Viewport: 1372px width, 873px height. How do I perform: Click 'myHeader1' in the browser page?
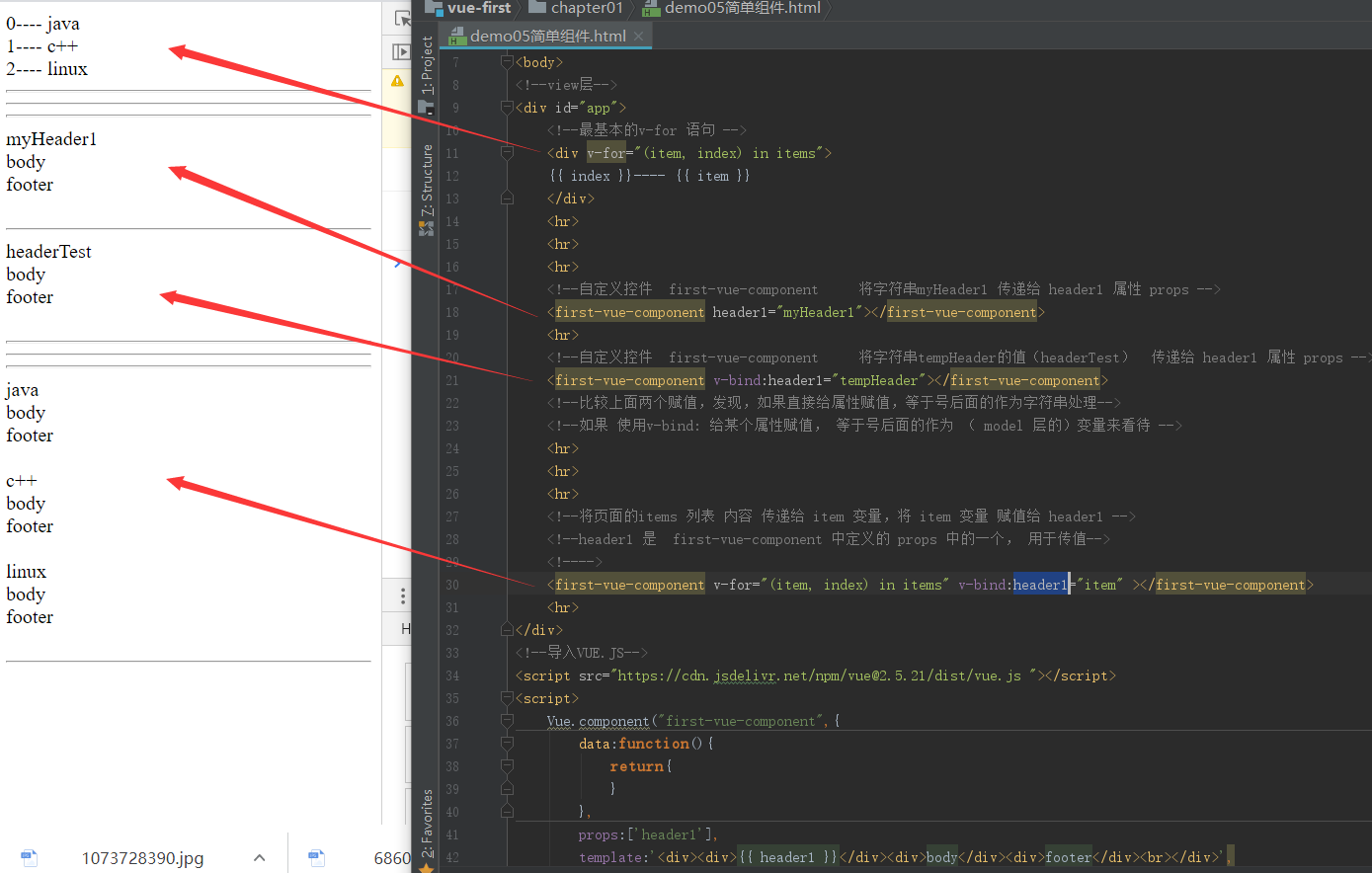(x=51, y=139)
